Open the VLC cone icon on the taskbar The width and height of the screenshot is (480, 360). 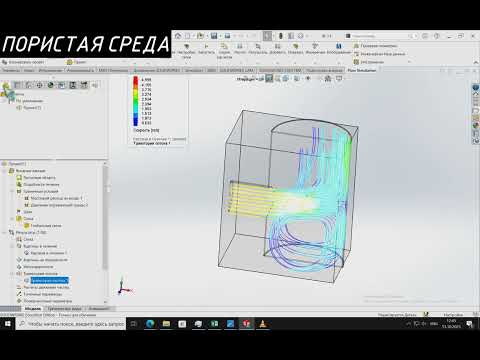(x=263, y=323)
